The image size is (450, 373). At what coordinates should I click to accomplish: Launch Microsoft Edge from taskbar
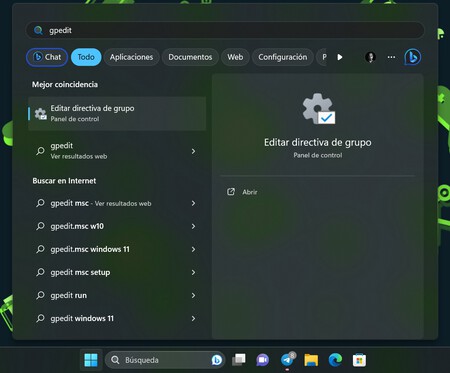click(335, 360)
